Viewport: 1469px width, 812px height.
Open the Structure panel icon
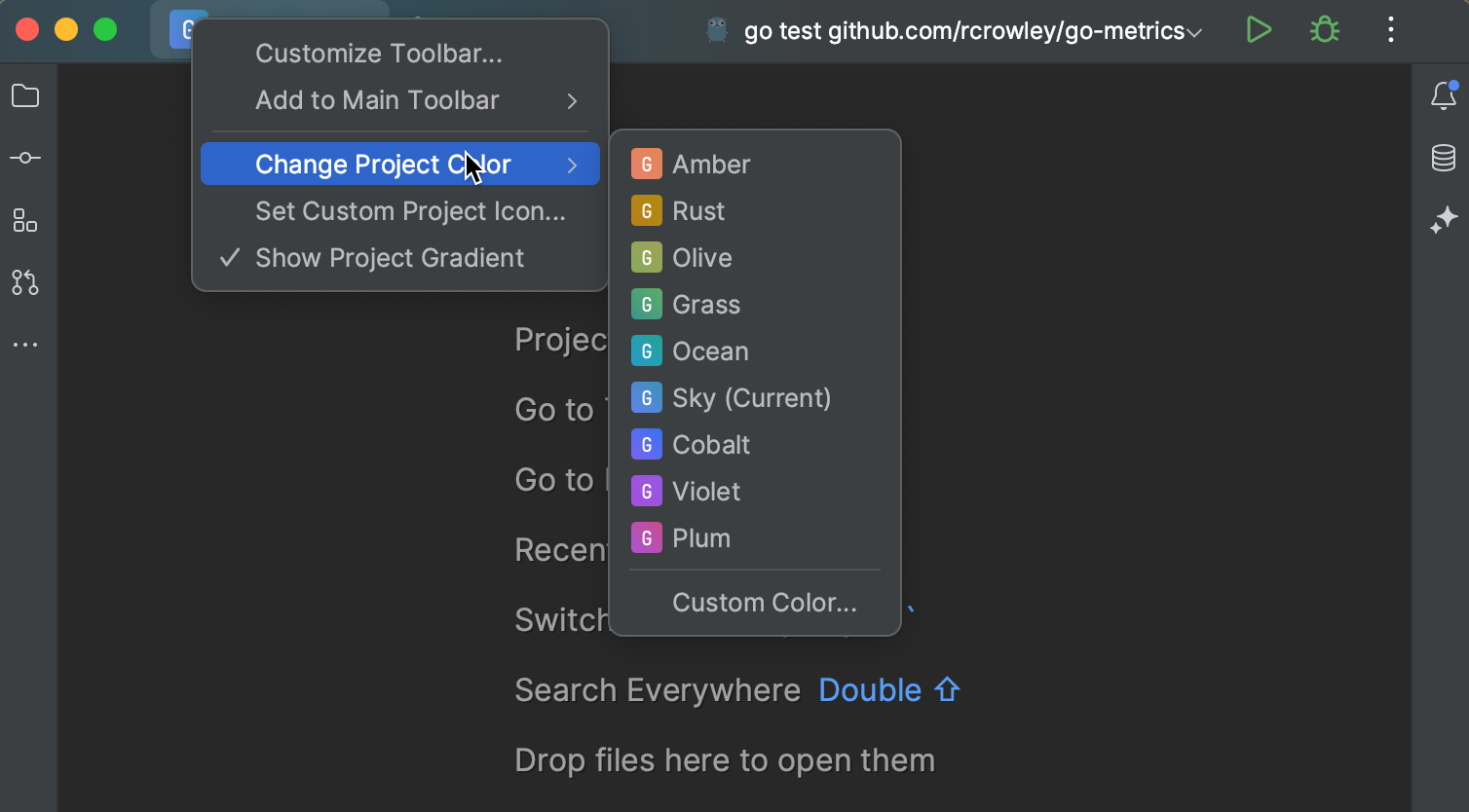(26, 220)
